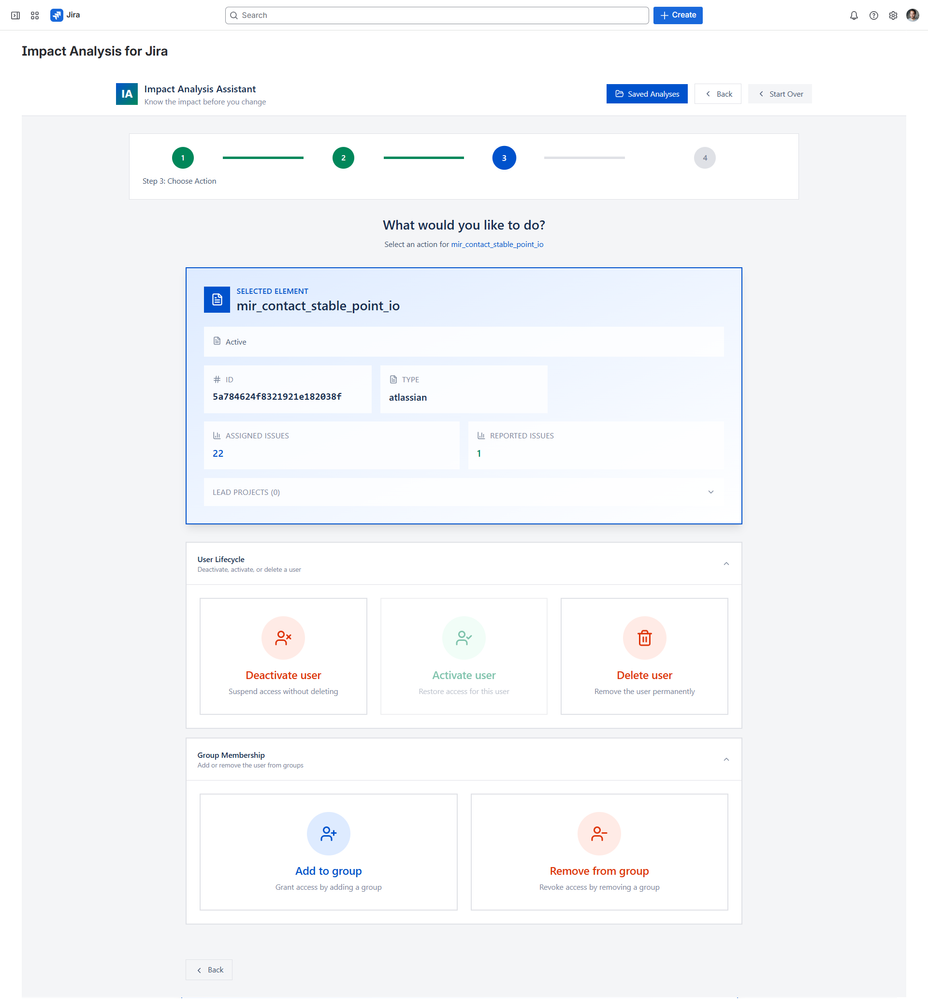This screenshot has width=928, height=999.
Task: Click the Impact Analysis Assistant IA icon
Action: coord(126,93)
